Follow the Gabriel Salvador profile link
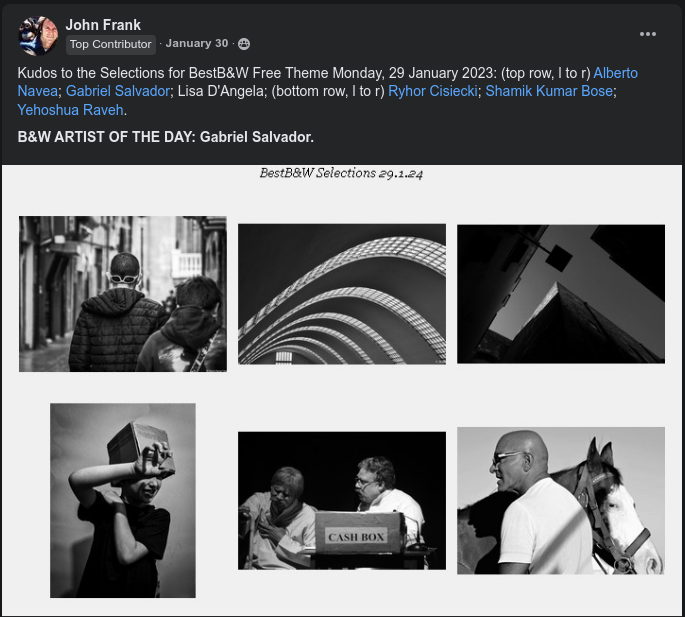The height and width of the screenshot is (617, 685). click(118, 91)
